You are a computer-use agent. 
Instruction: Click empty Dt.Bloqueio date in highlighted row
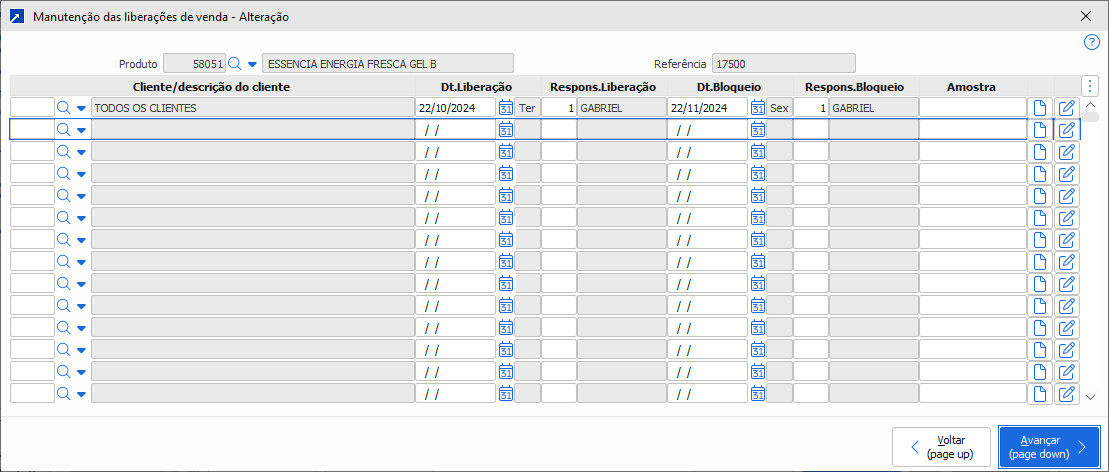tap(707, 129)
